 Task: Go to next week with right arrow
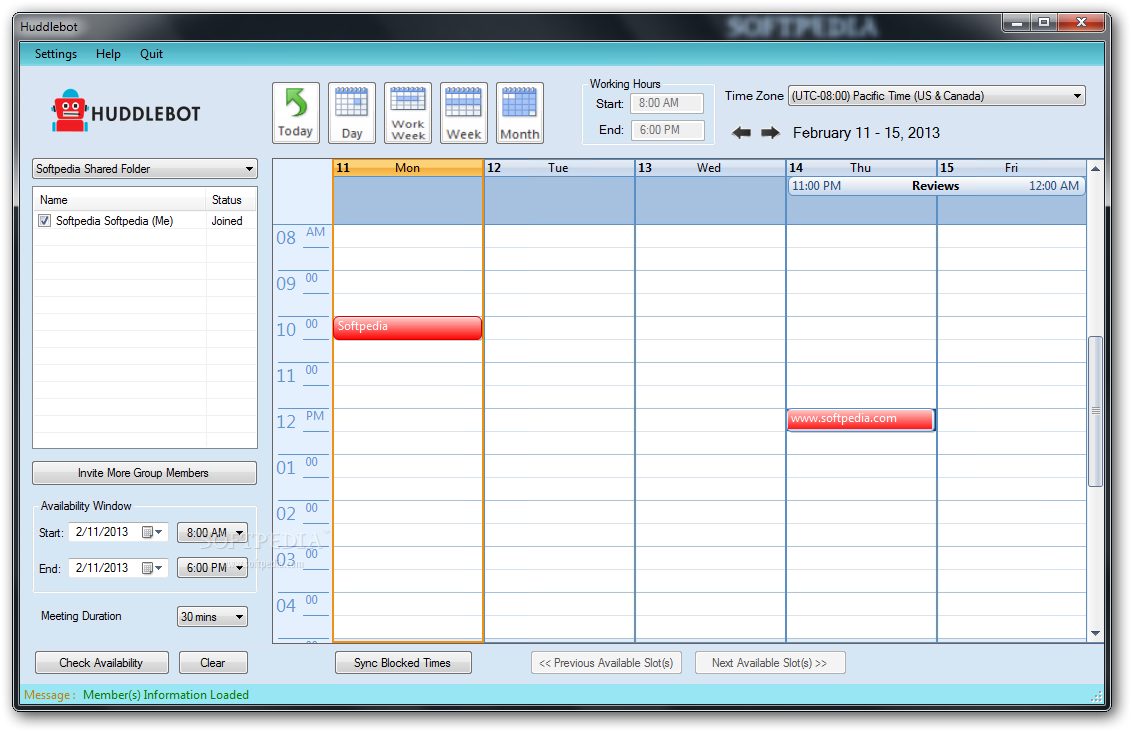coord(770,133)
